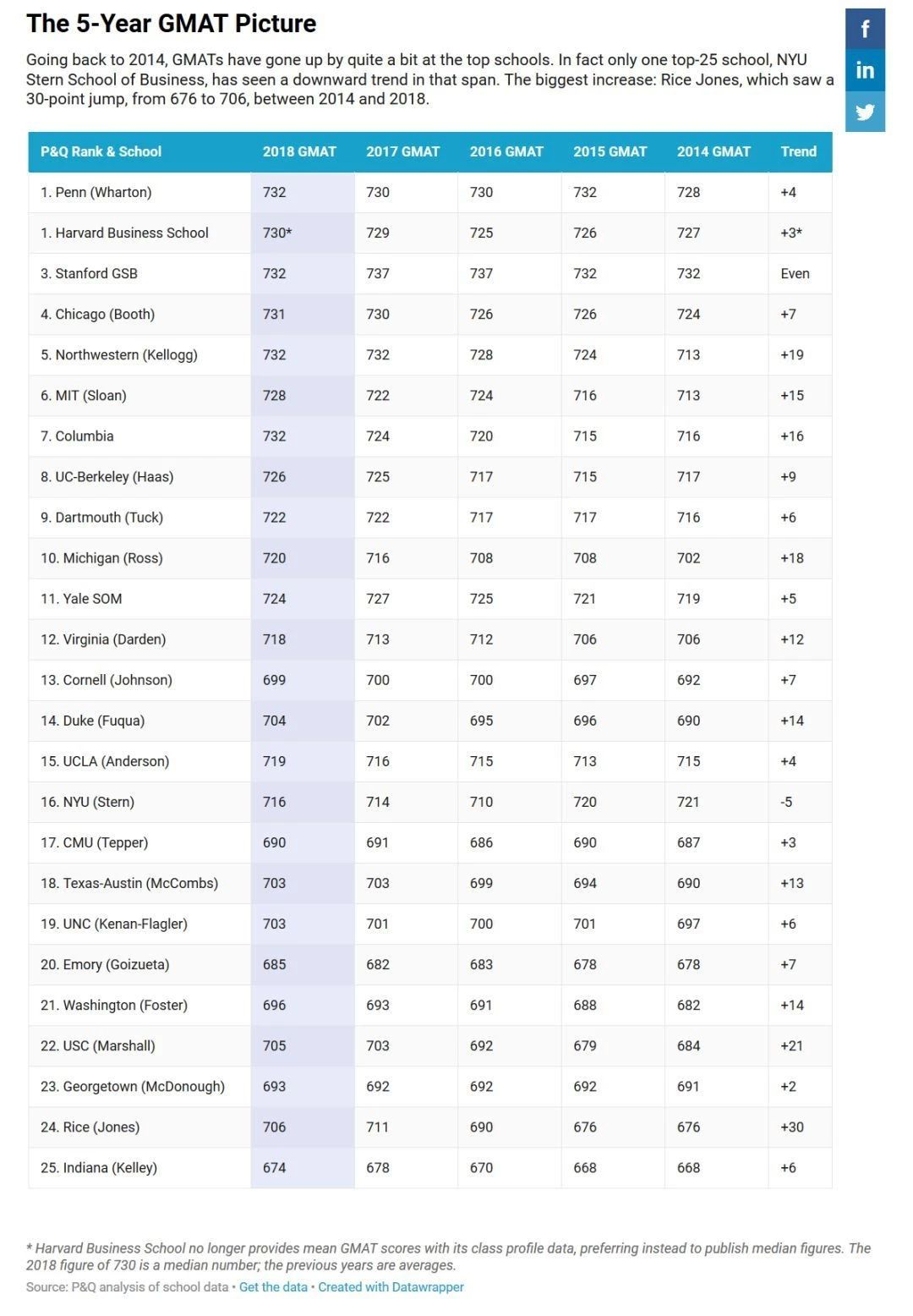Click the 'P&Q Rank & School' header
Image resolution: width=913 pixels, height=1316 pixels.
coord(101,151)
